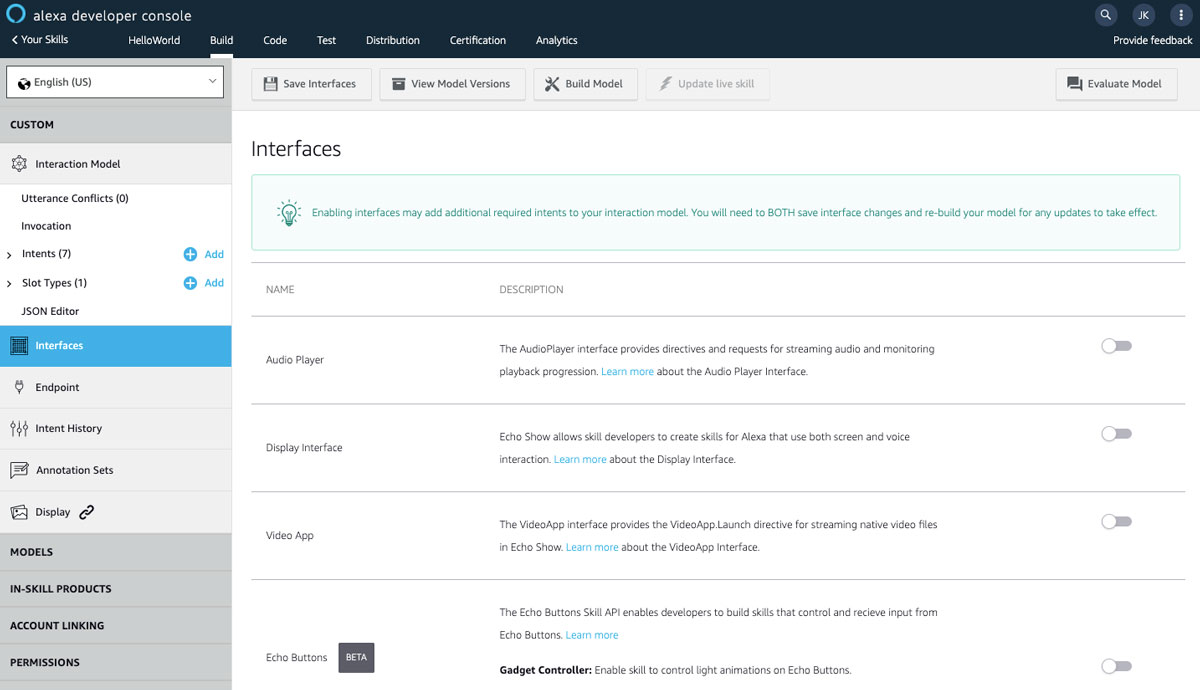
Task: Click the BETA badge next to Echo Buttons
Action: pos(356,658)
